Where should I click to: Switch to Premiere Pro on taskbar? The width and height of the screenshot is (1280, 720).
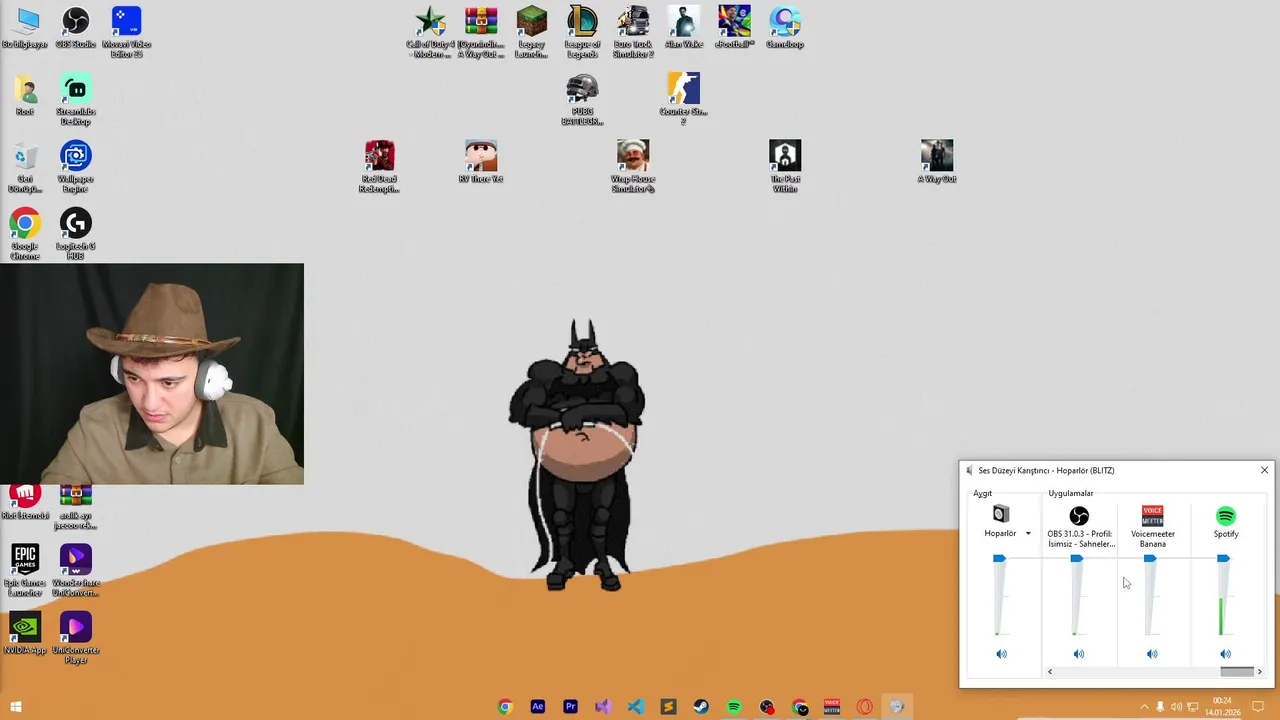570,707
